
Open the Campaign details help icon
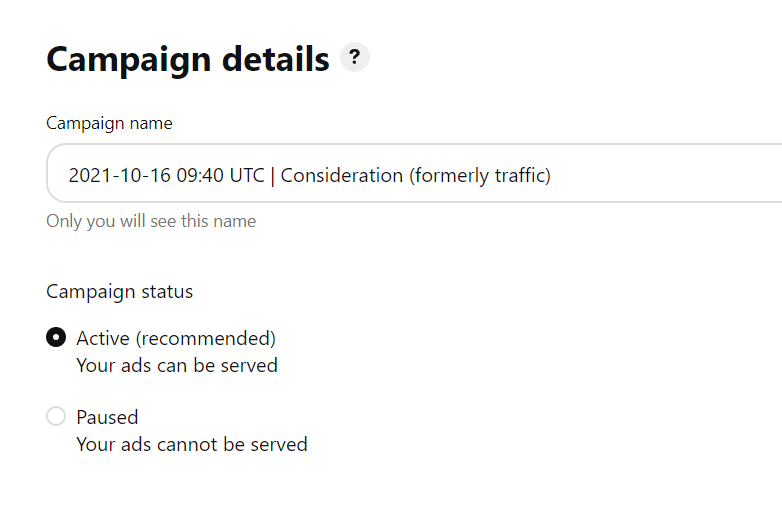355,57
